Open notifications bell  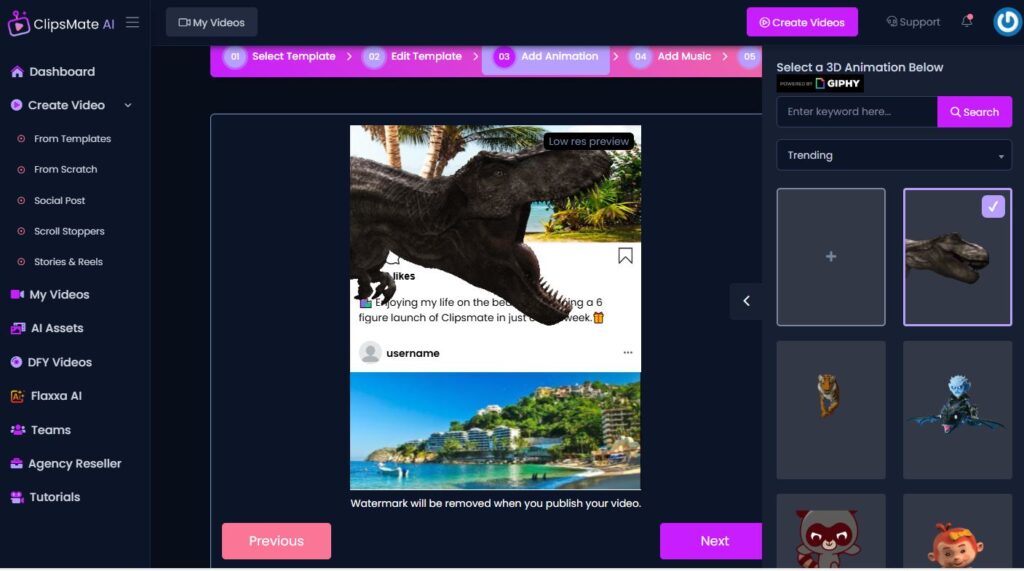[x=967, y=21]
